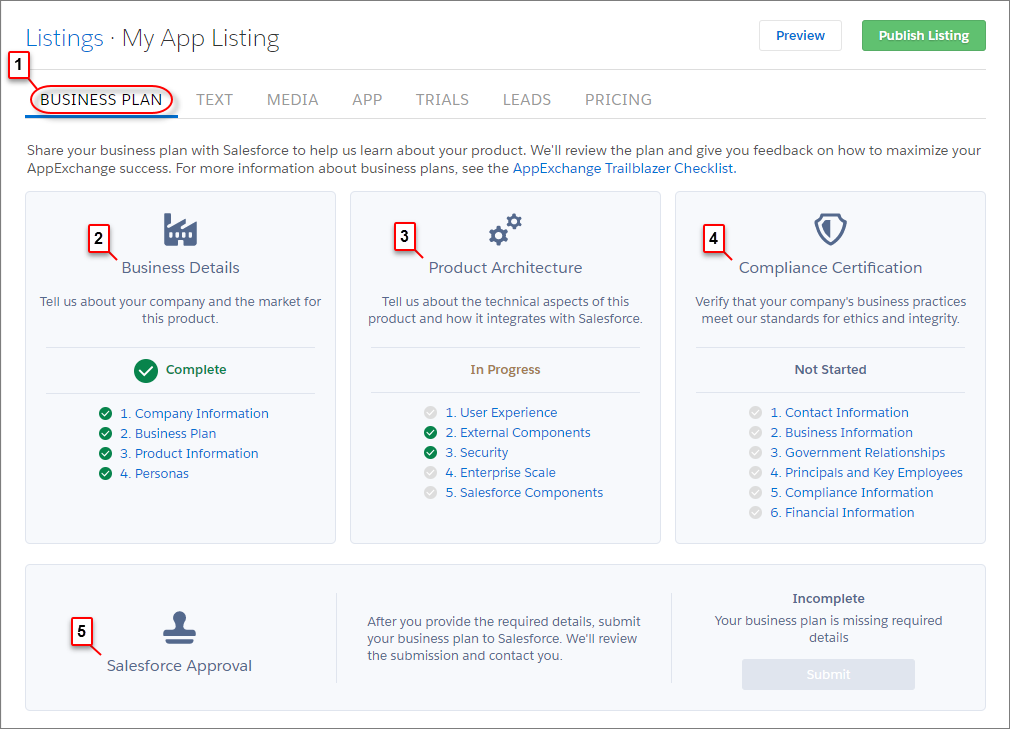Click gray check beside Compliance Information

[756, 492]
